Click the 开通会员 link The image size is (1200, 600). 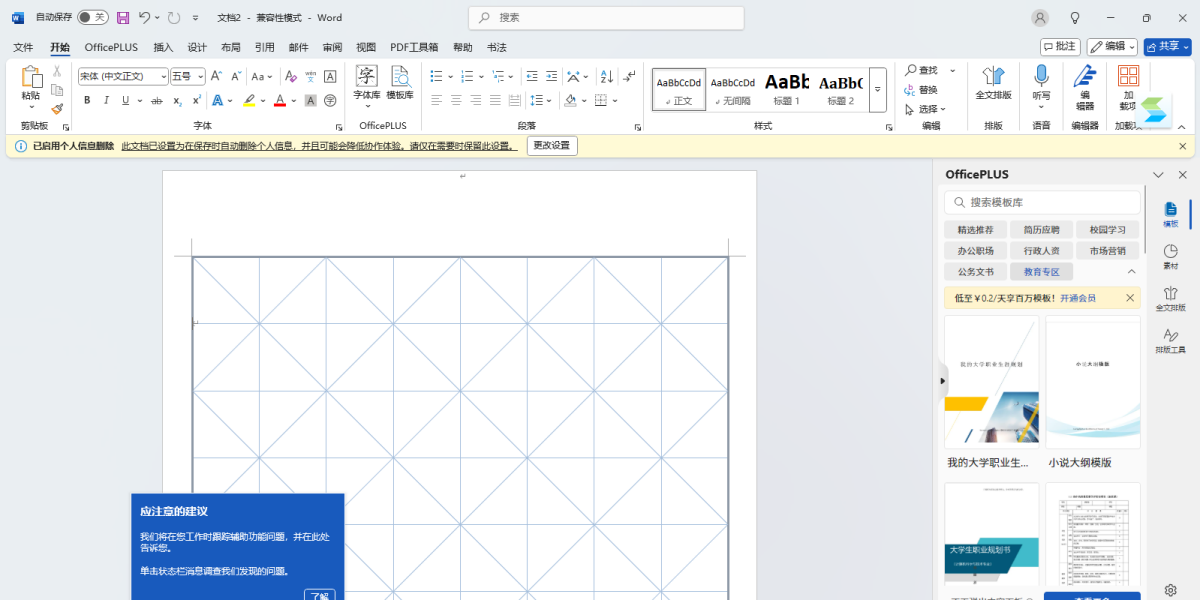click(1077, 298)
